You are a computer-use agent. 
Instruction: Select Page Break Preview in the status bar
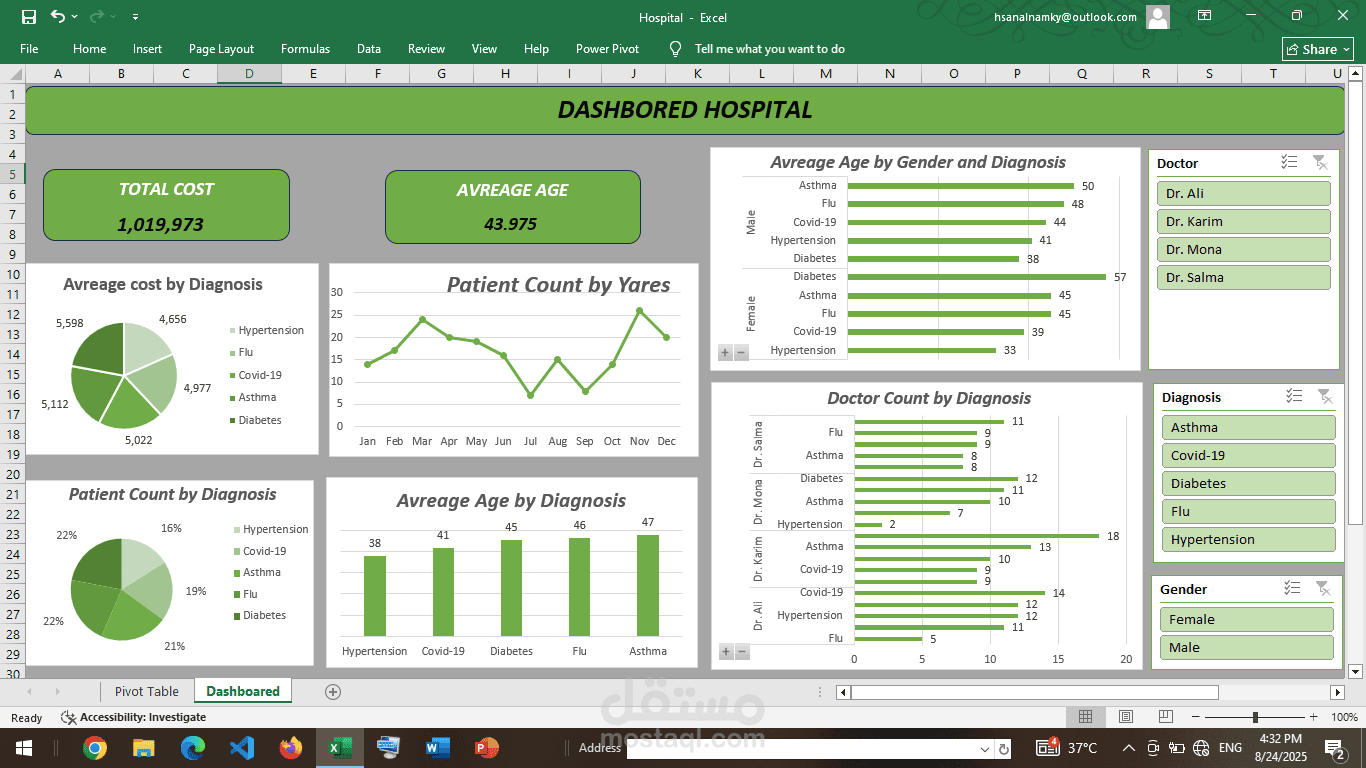[1166, 717]
